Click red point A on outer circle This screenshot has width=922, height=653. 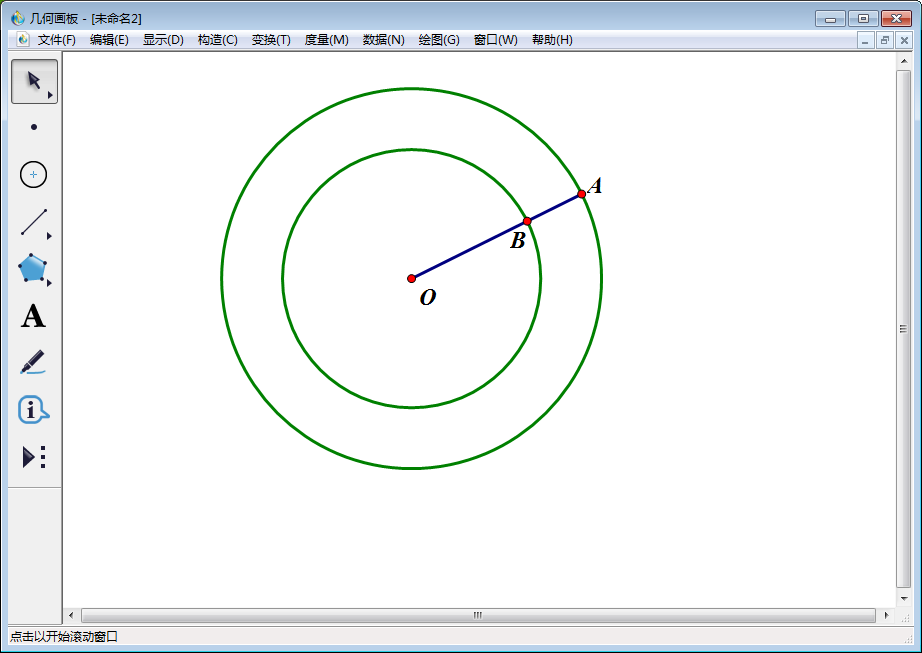click(581, 194)
